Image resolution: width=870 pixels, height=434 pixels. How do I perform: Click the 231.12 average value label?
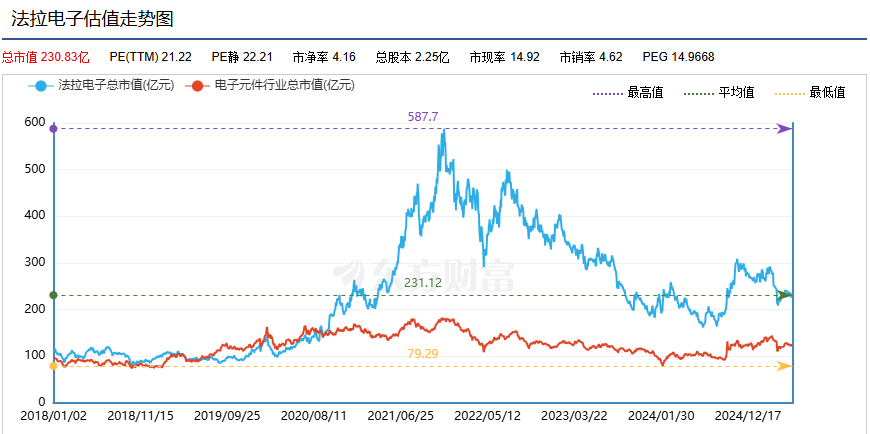(x=423, y=283)
